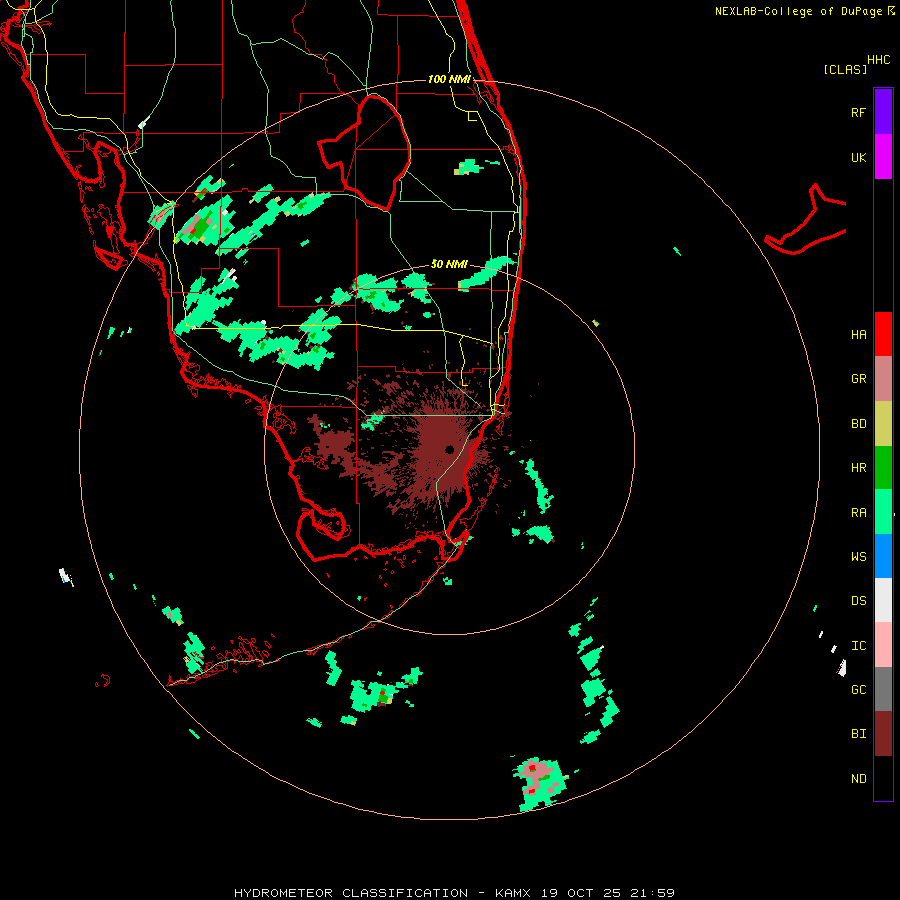
Task: Click the ND legend label
Action: pos(858,779)
